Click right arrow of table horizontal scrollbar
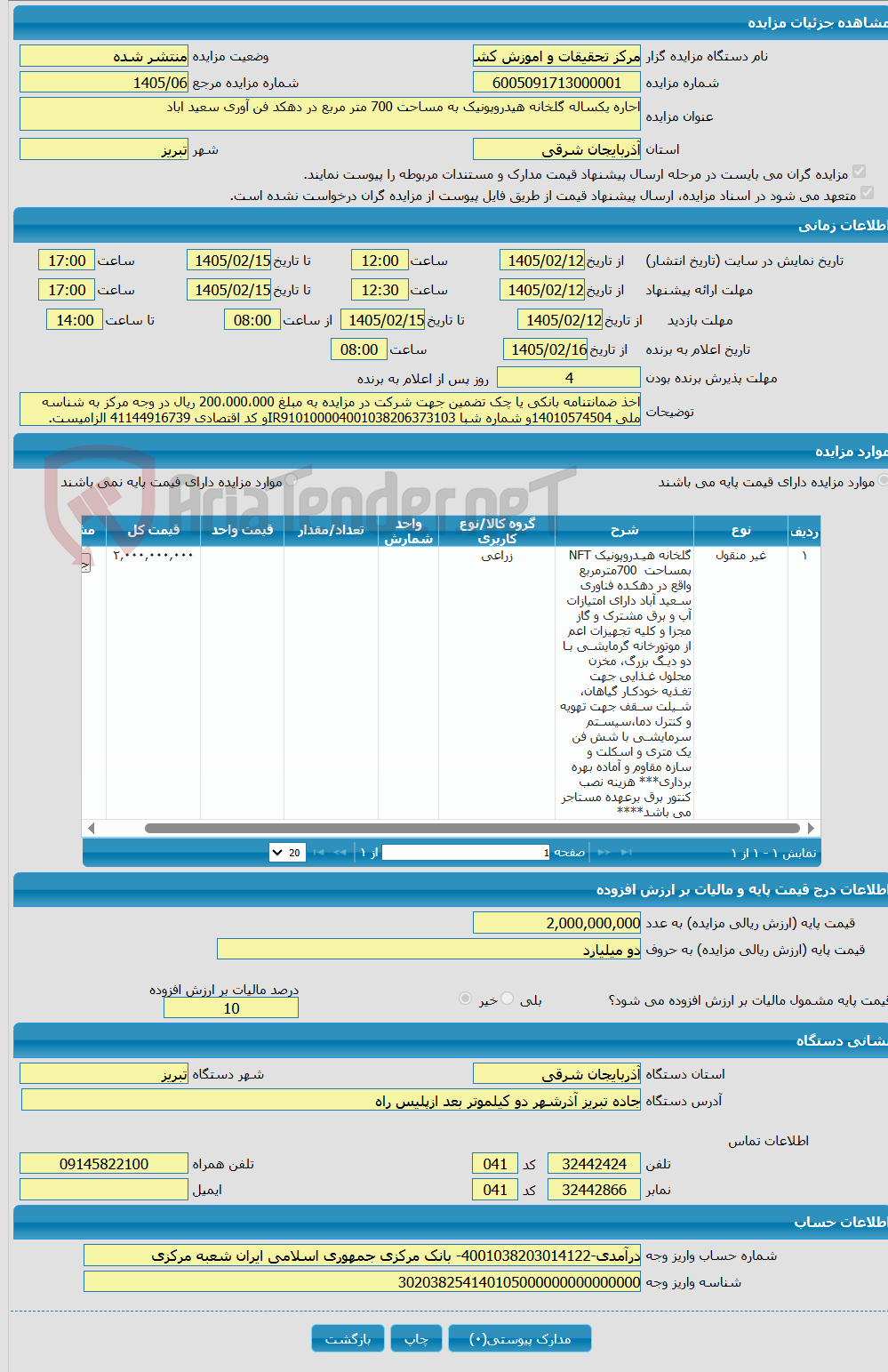Screen dimensions: 888x1372 point(811,828)
